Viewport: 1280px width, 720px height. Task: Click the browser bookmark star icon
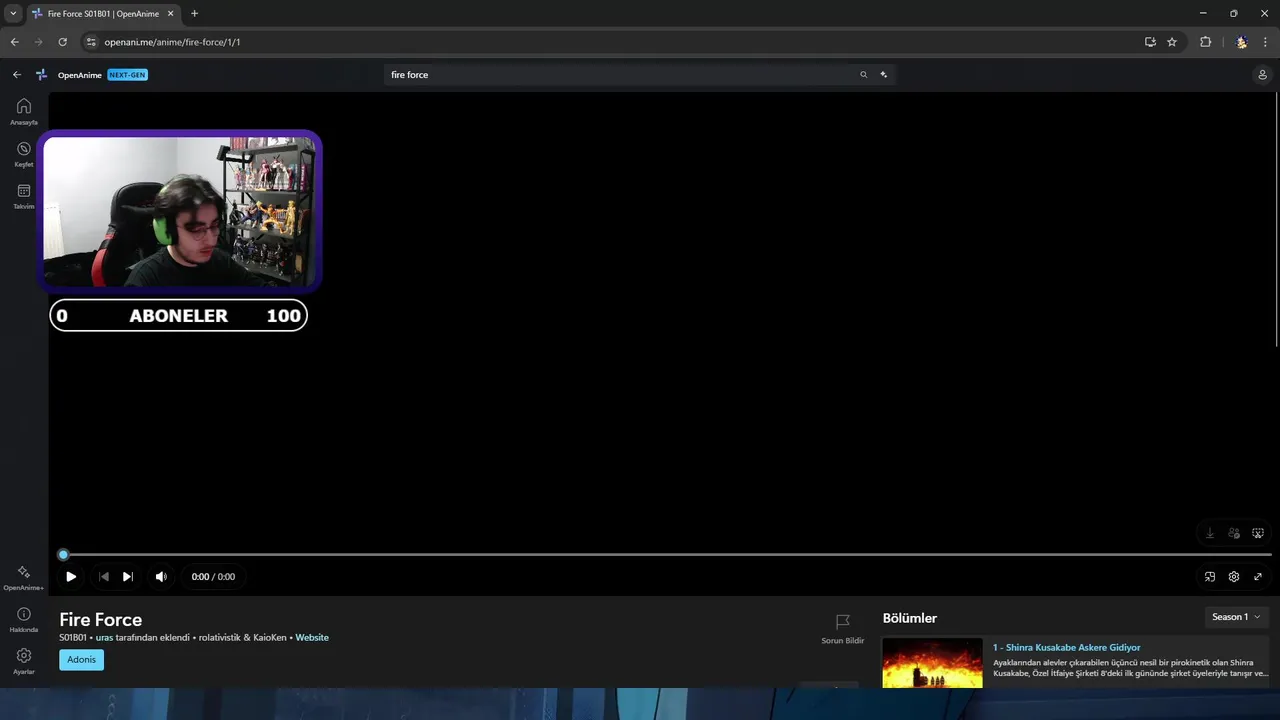pos(1172,42)
